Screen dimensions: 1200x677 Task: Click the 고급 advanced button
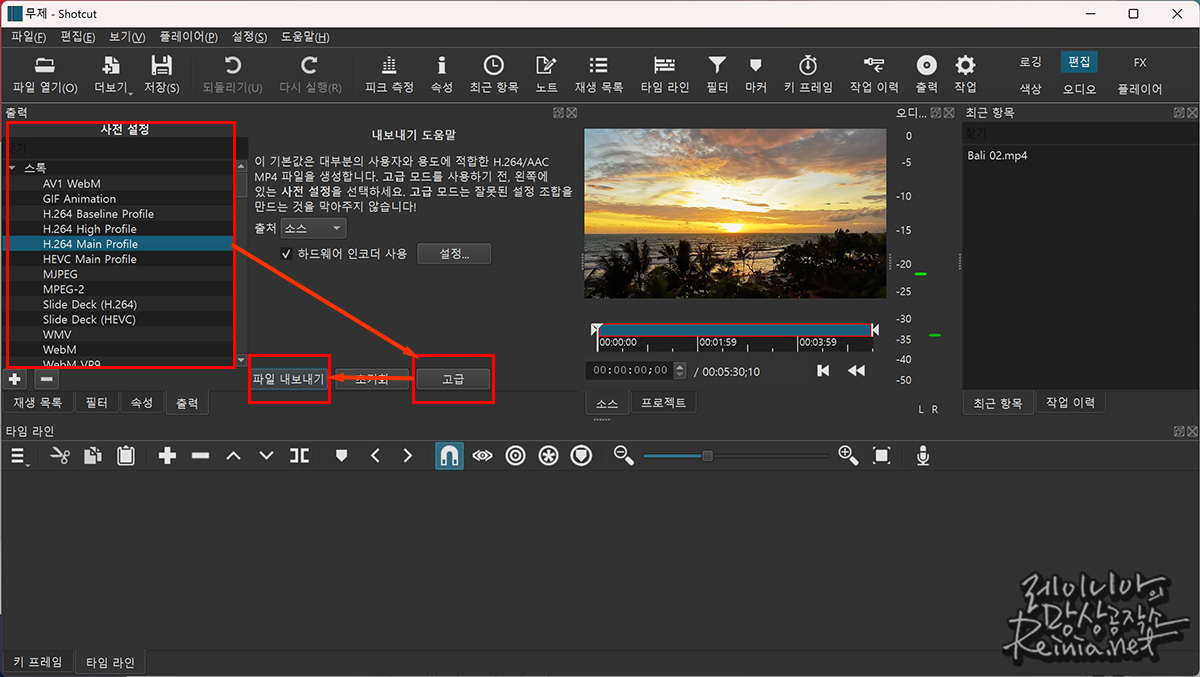(453, 379)
